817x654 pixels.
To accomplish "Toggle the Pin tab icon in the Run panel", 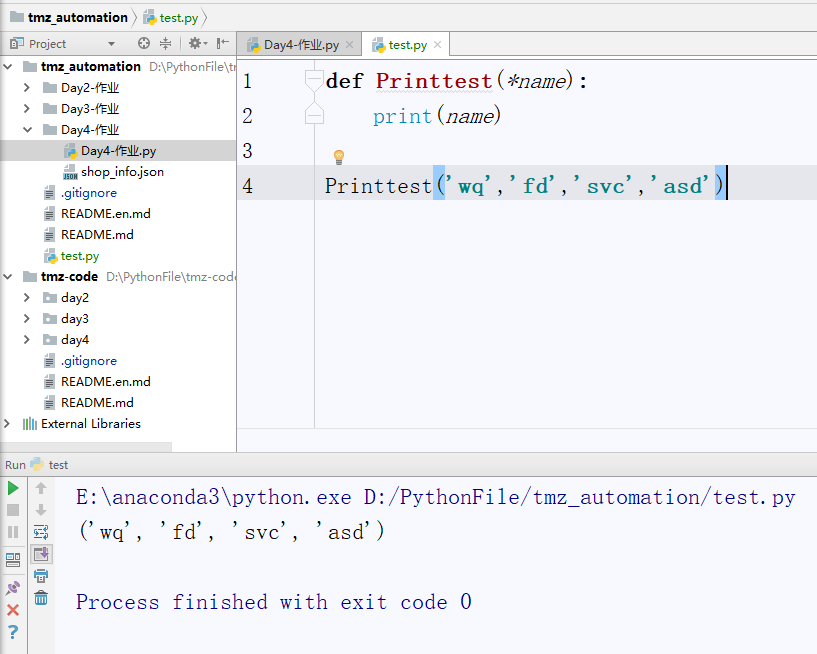I will click(x=13, y=588).
